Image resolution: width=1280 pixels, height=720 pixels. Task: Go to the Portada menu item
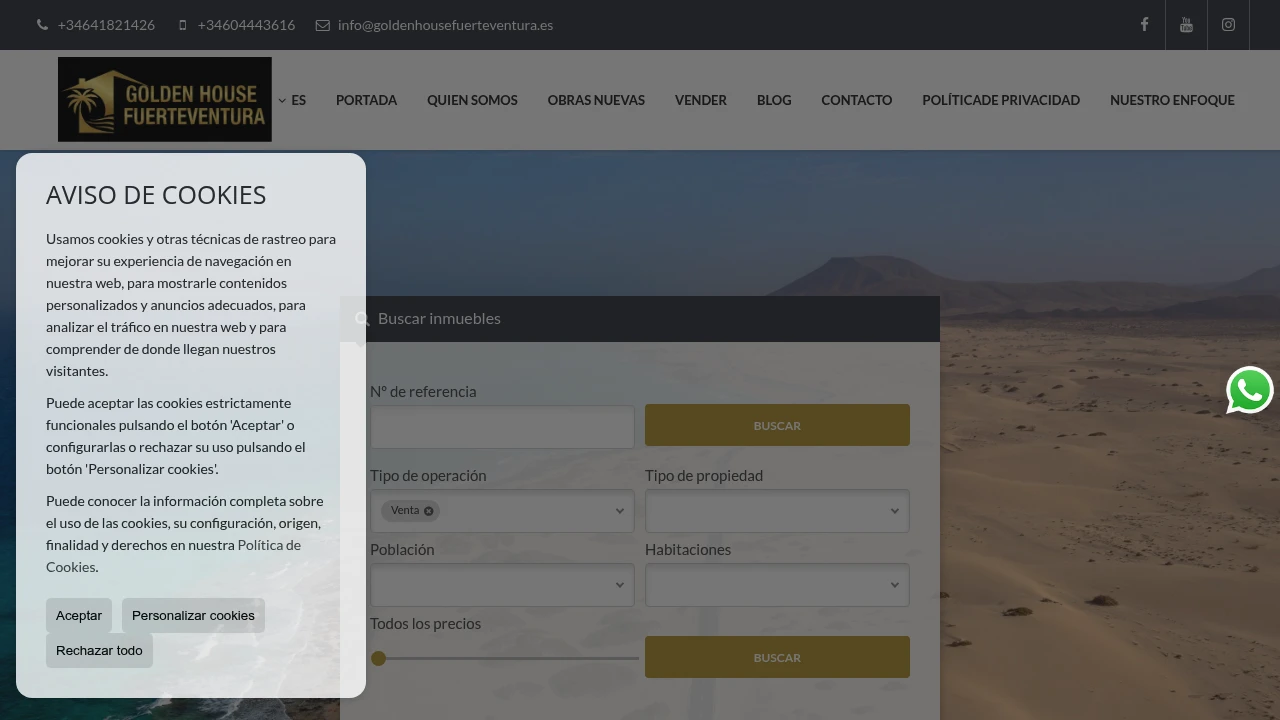point(366,100)
